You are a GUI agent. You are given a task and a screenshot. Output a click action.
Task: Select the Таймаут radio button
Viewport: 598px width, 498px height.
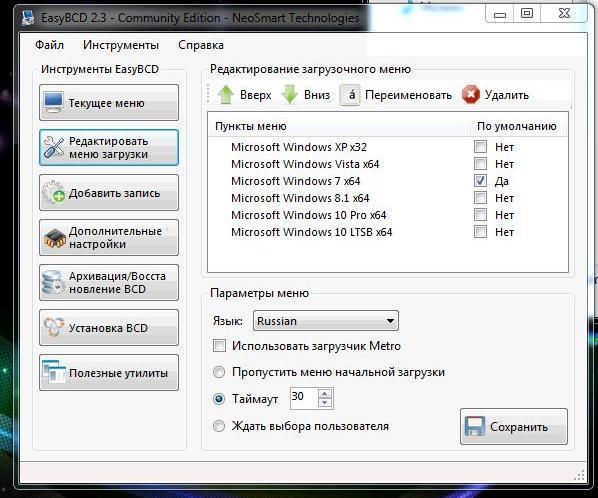click(219, 399)
